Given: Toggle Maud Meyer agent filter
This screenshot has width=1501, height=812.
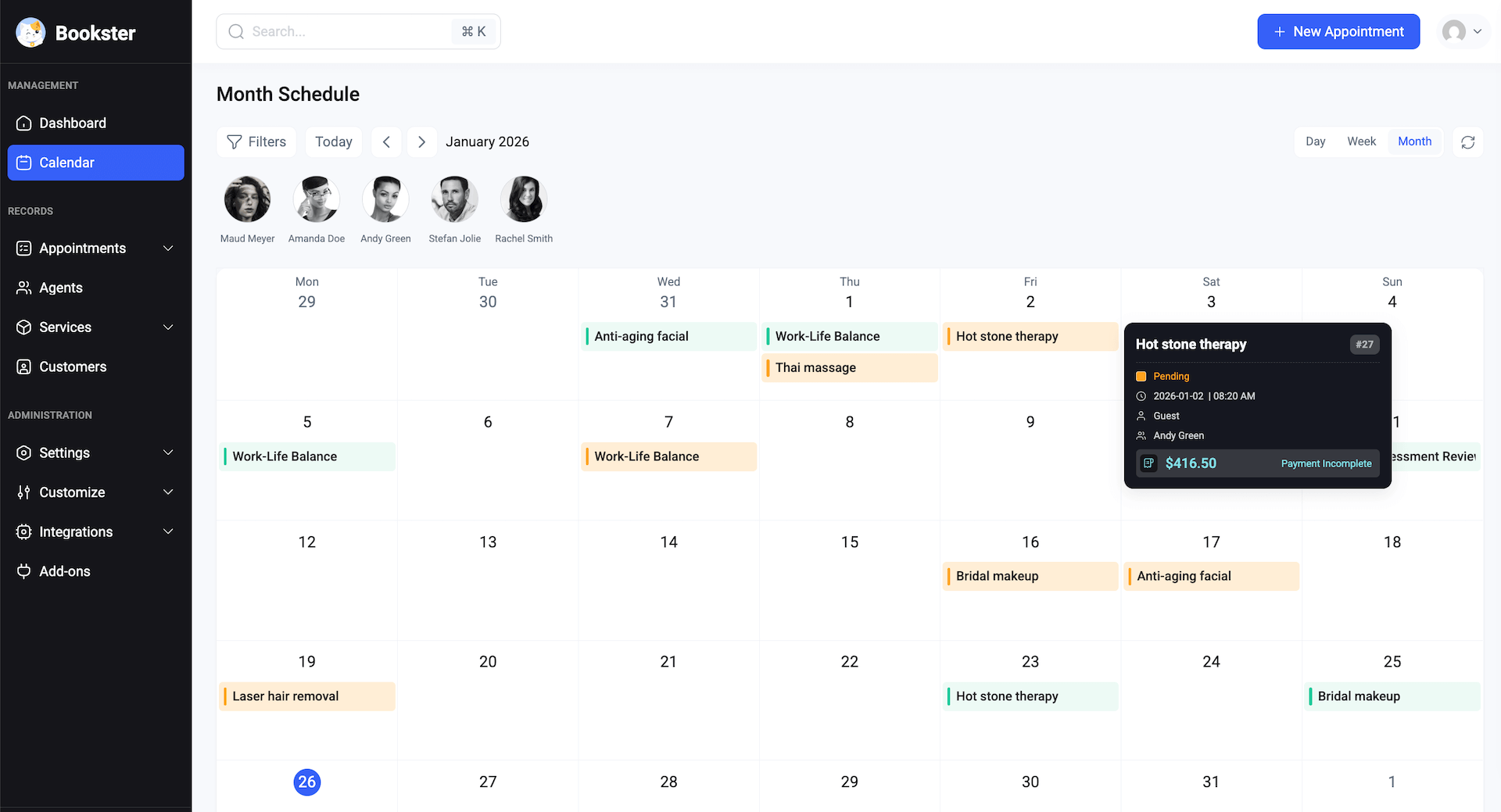Looking at the screenshot, I should coord(247,200).
